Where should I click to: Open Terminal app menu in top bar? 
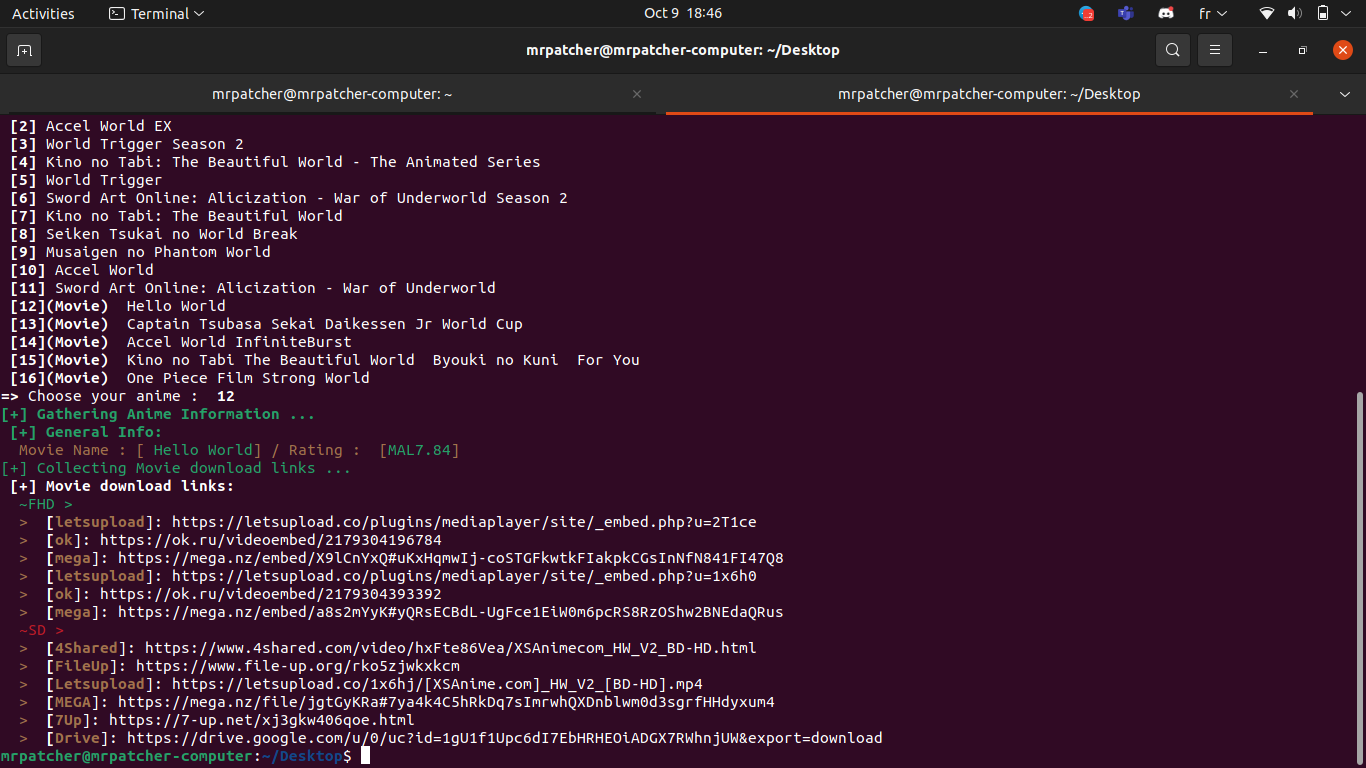tap(156, 13)
